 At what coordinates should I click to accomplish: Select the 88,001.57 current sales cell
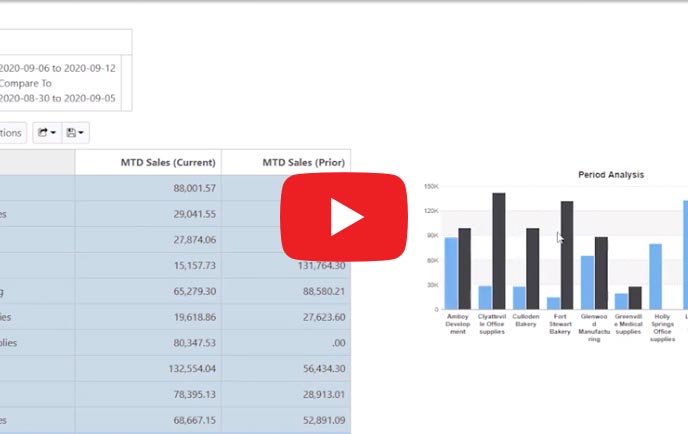pos(187,187)
